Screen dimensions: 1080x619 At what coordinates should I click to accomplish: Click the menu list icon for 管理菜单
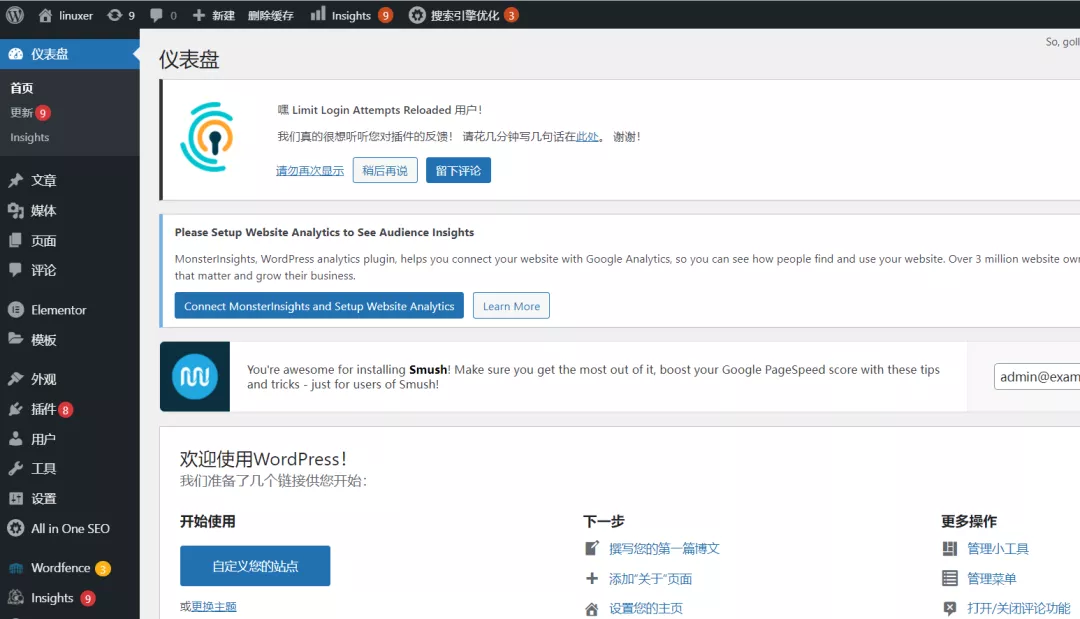pos(950,578)
